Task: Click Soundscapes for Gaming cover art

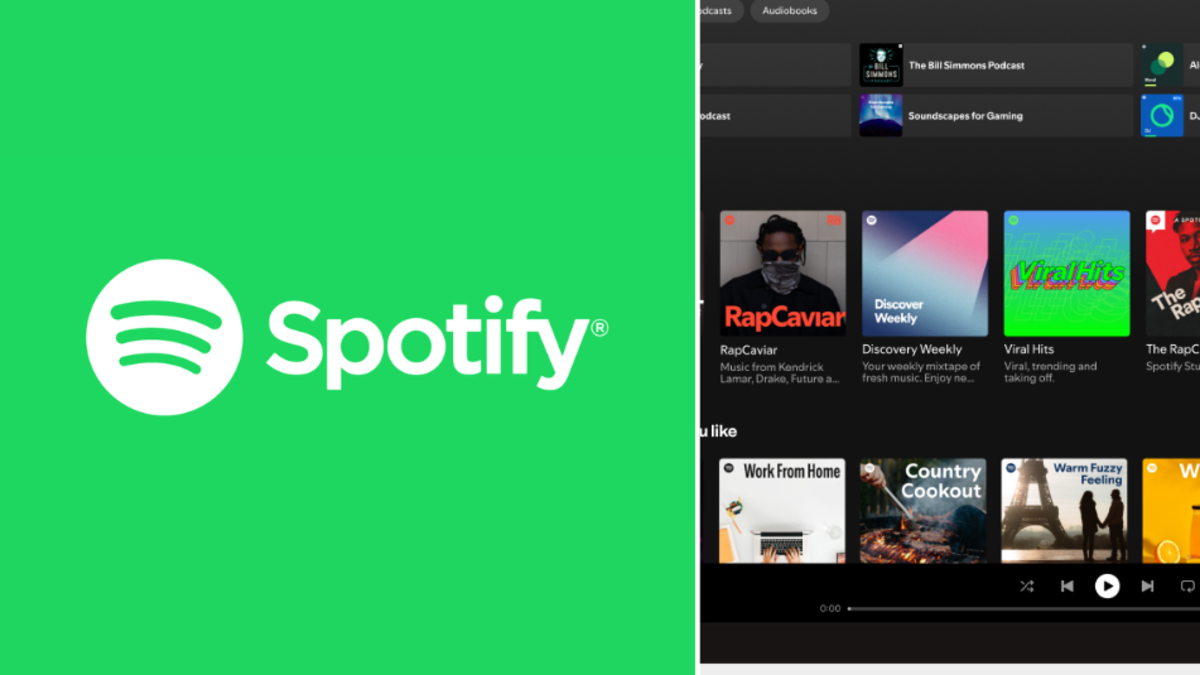Action: tap(881, 116)
